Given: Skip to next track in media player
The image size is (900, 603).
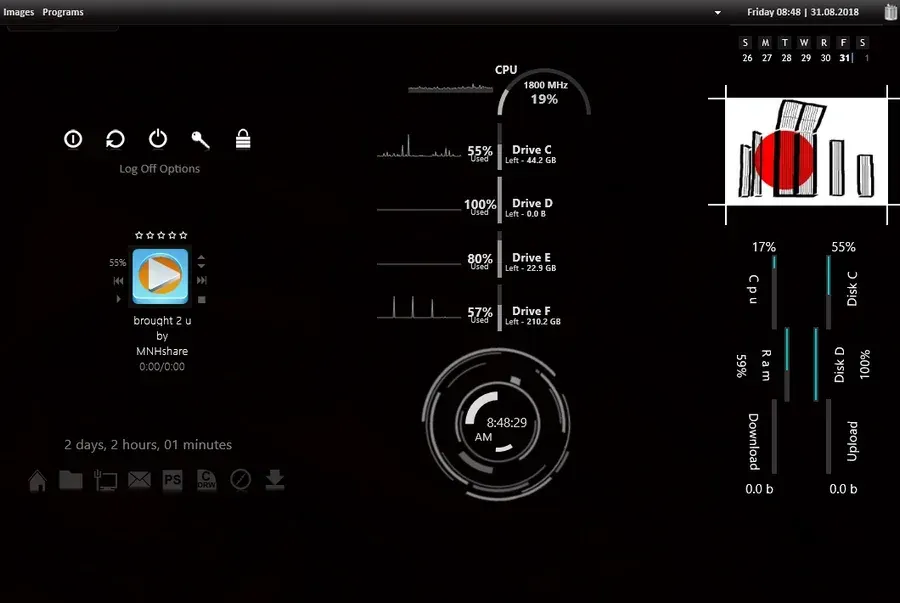Looking at the screenshot, I should coord(201,281).
